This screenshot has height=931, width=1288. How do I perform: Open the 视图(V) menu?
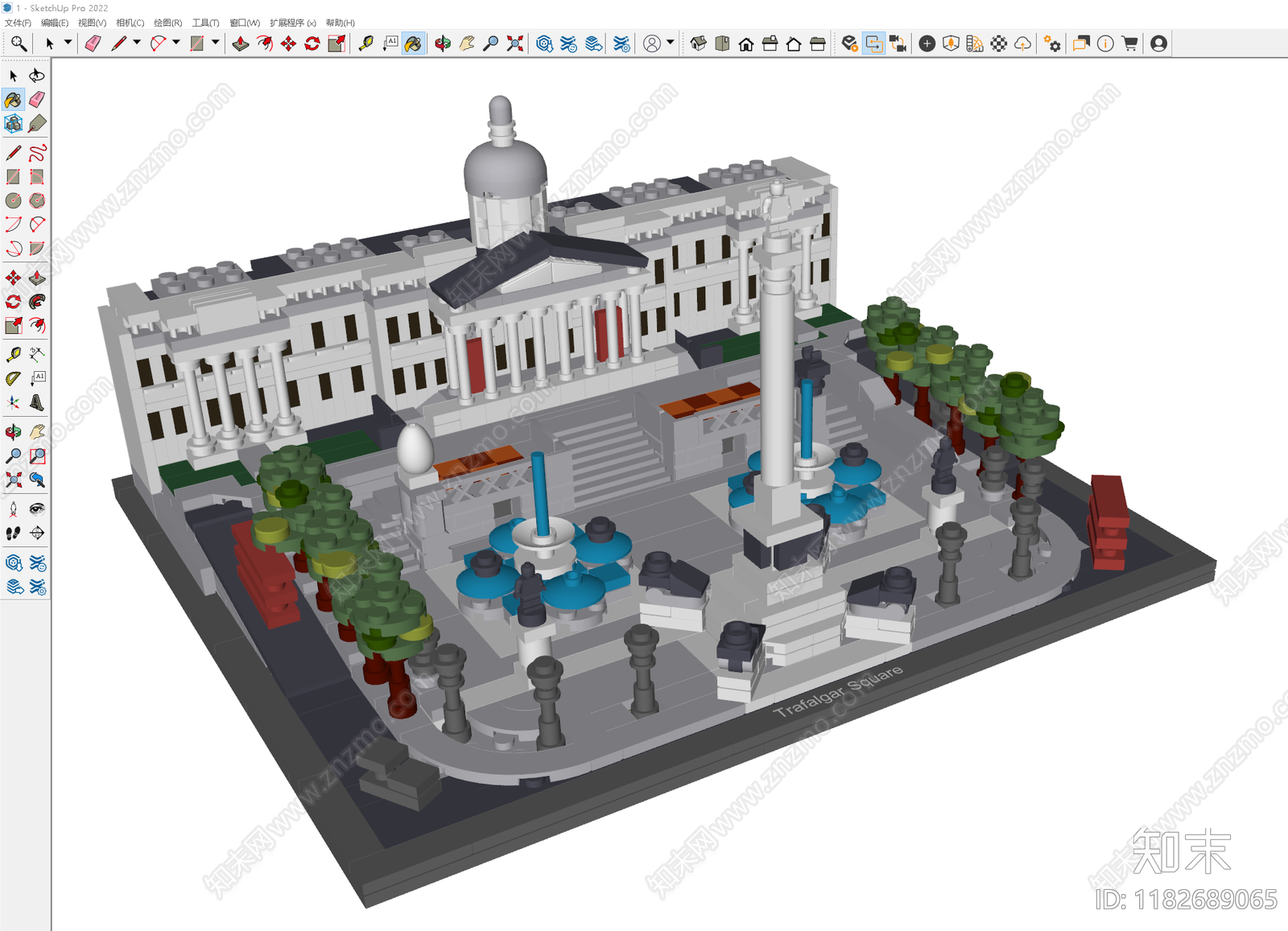coord(92,23)
